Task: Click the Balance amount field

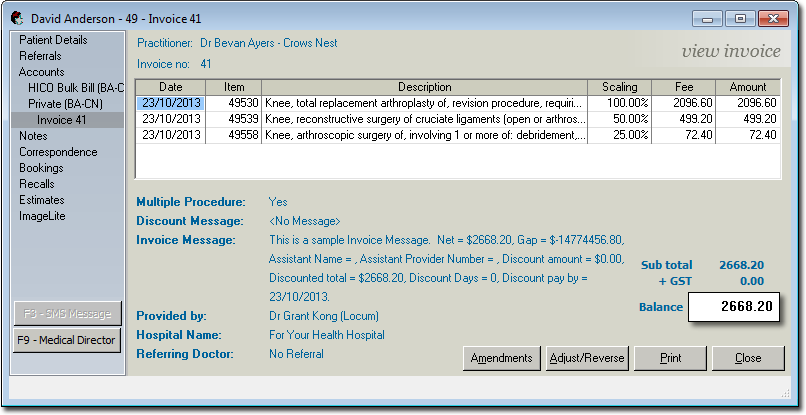Action: (x=734, y=308)
